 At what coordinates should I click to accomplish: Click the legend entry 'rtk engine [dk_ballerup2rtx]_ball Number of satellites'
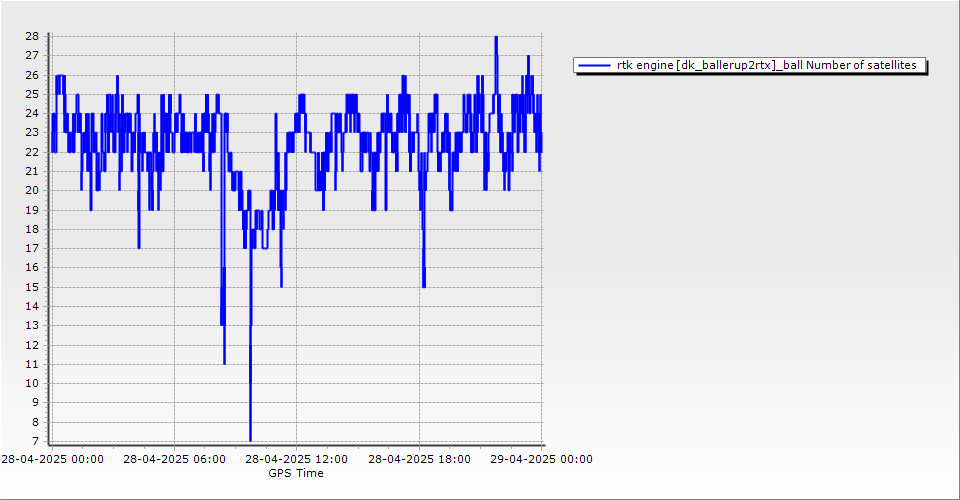[750, 65]
